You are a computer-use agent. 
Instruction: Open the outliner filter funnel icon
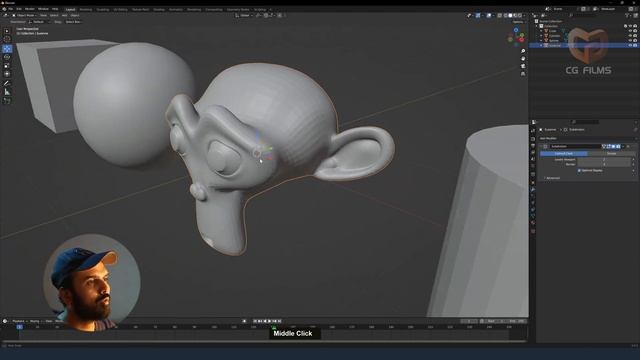point(627,15)
